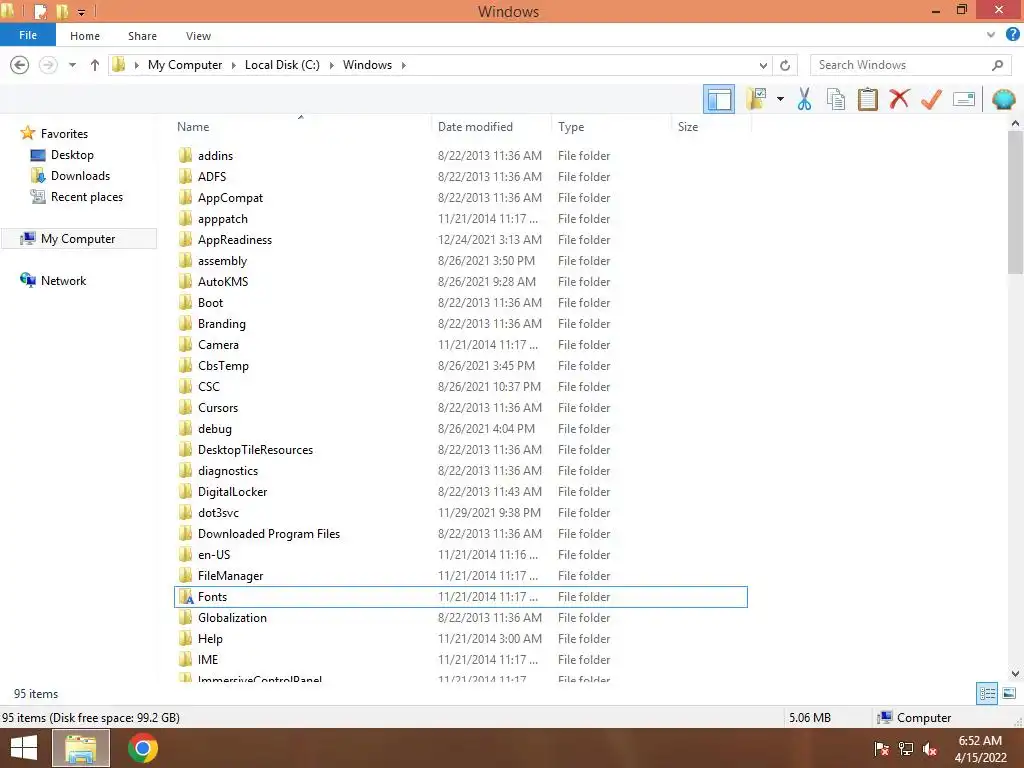The width and height of the screenshot is (1024, 768).
Task: Expand the chevron after My Computer in breadcrumb
Action: click(233, 65)
